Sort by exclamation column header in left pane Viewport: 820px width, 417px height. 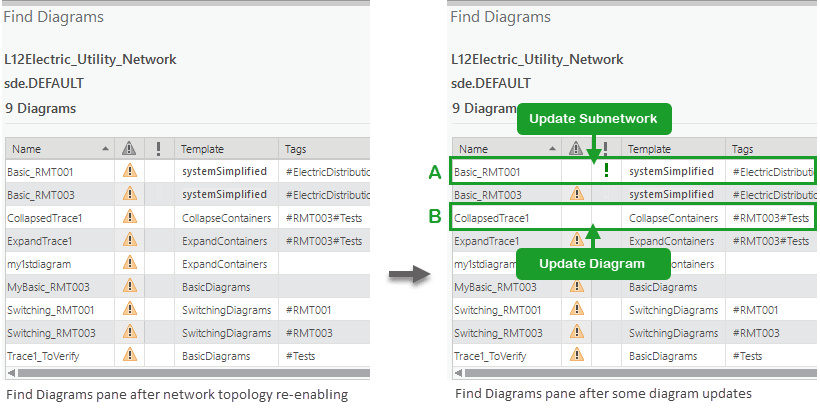pos(158,149)
